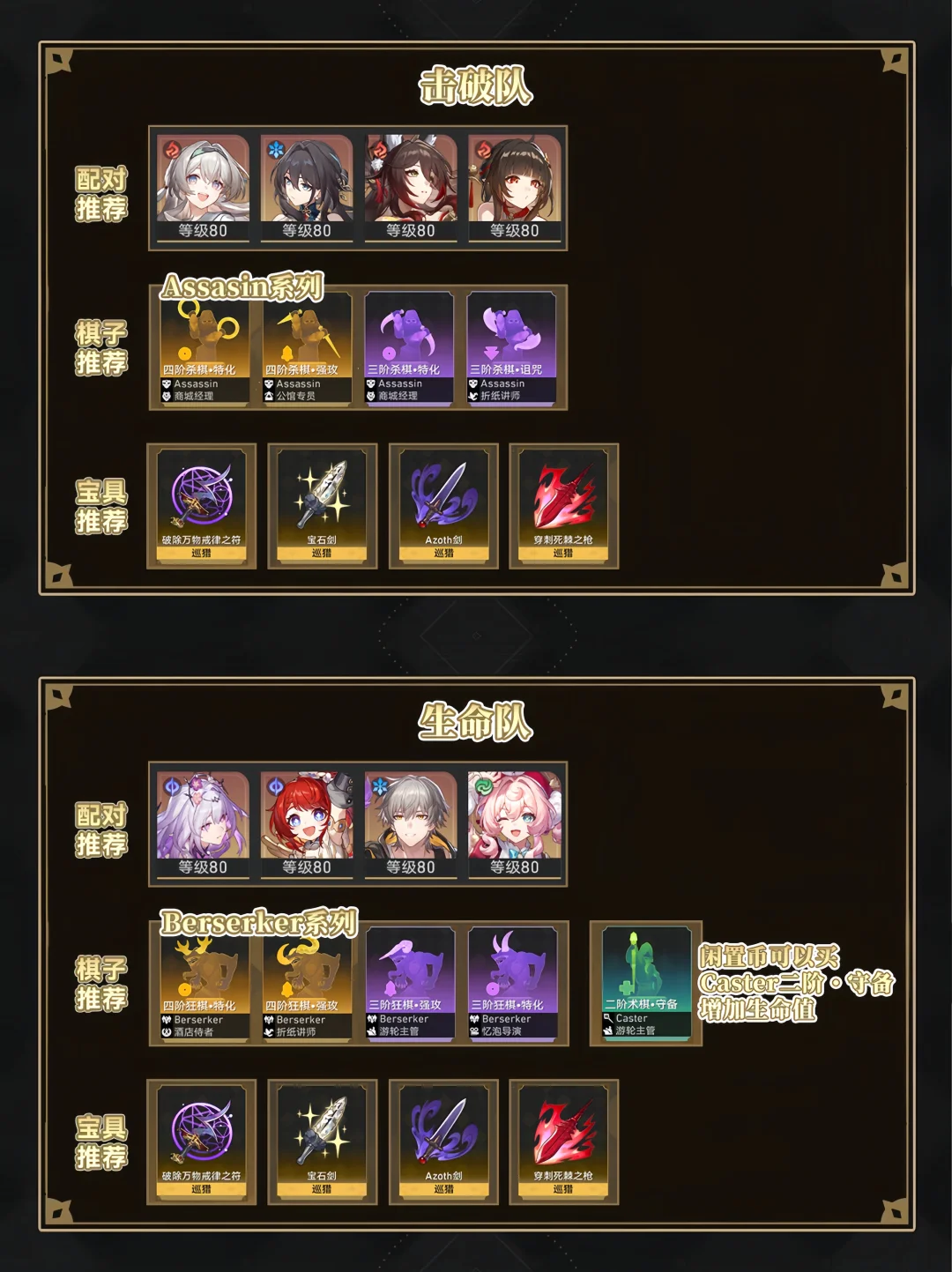Choose the 三阶狂棋·特化 忆泡导演 piece
The image size is (952, 1272).
(x=513, y=984)
